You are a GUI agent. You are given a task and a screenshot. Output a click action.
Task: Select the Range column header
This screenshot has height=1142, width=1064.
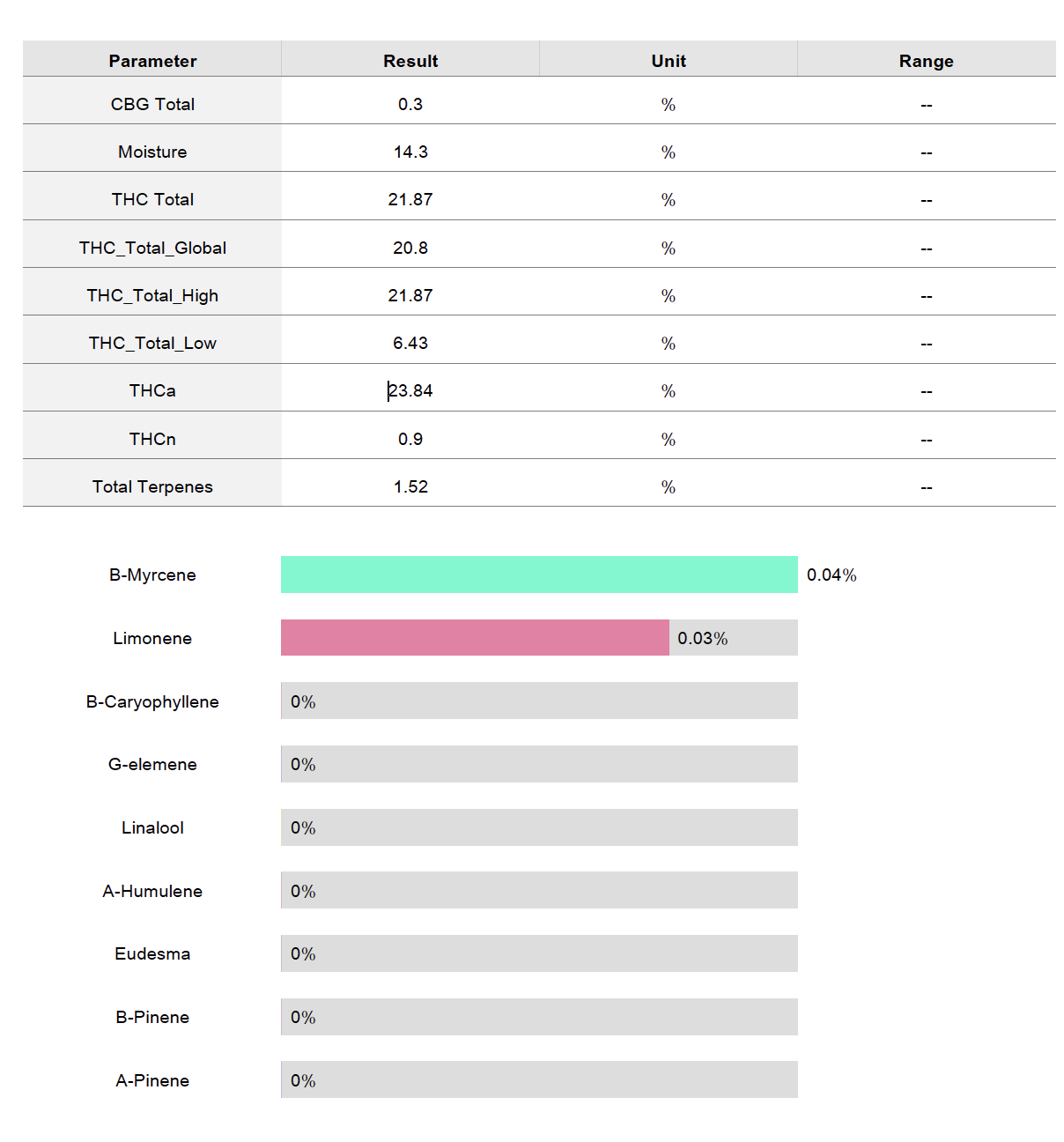tap(927, 61)
